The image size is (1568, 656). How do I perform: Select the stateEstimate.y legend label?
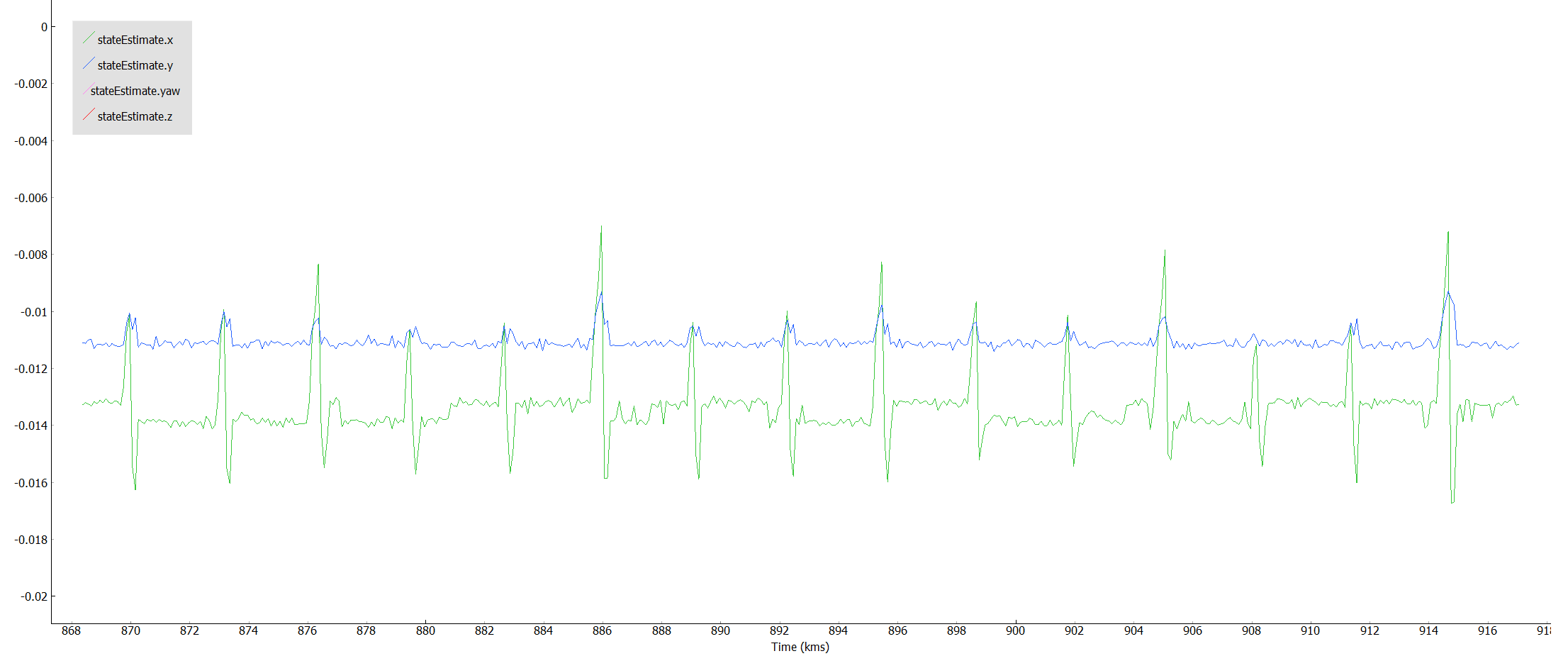(135, 65)
